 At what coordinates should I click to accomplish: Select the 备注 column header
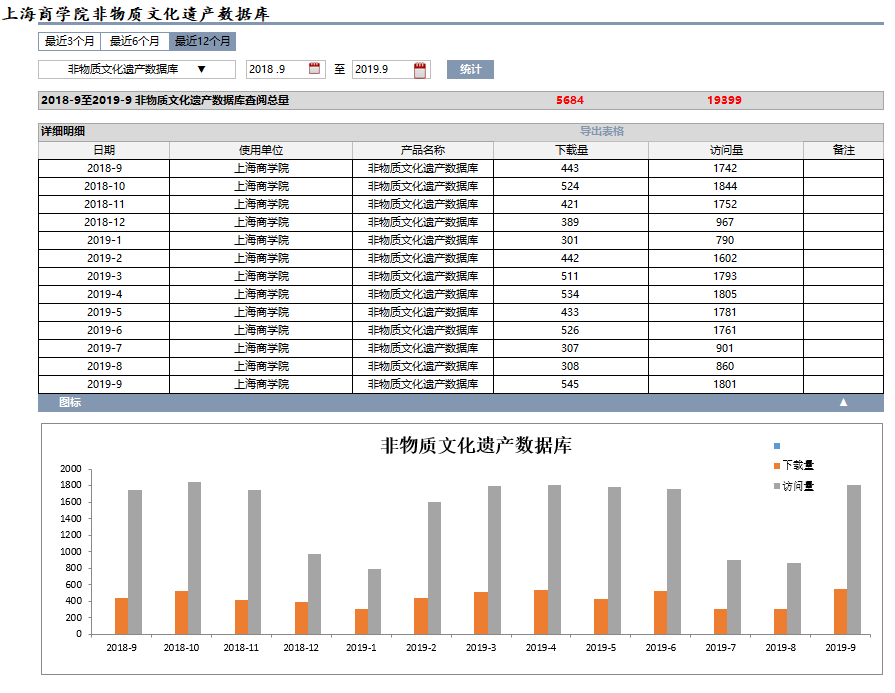pos(844,150)
